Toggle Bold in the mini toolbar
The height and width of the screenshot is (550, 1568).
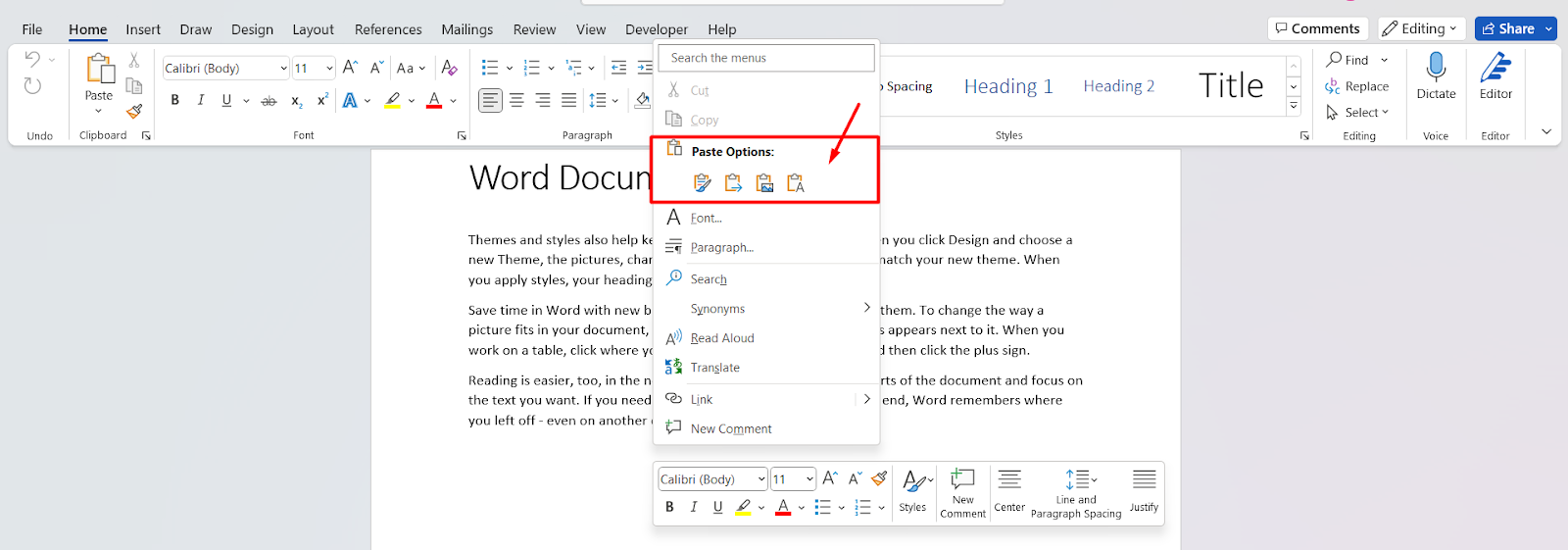669,507
